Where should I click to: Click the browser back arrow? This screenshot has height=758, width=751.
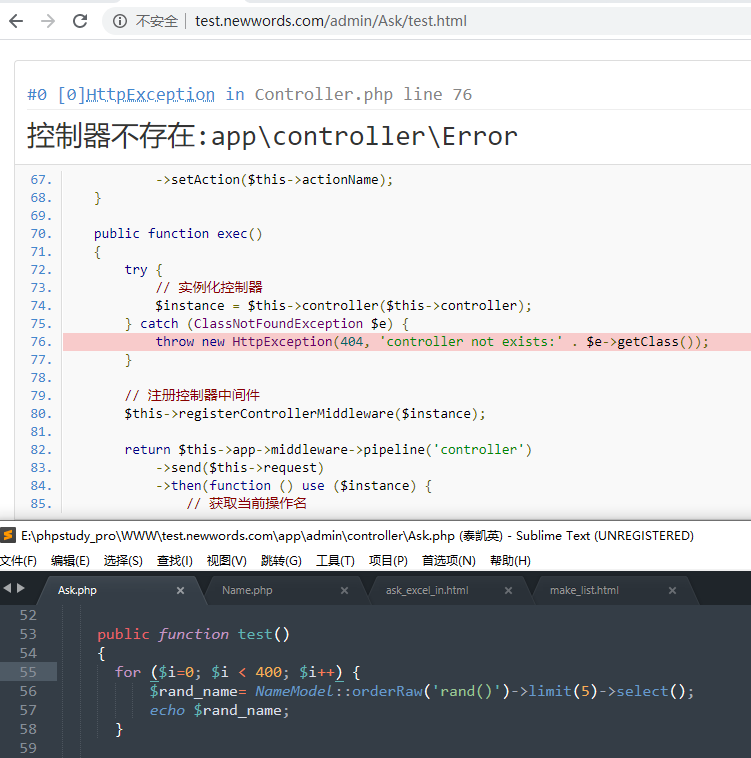tap(16, 21)
